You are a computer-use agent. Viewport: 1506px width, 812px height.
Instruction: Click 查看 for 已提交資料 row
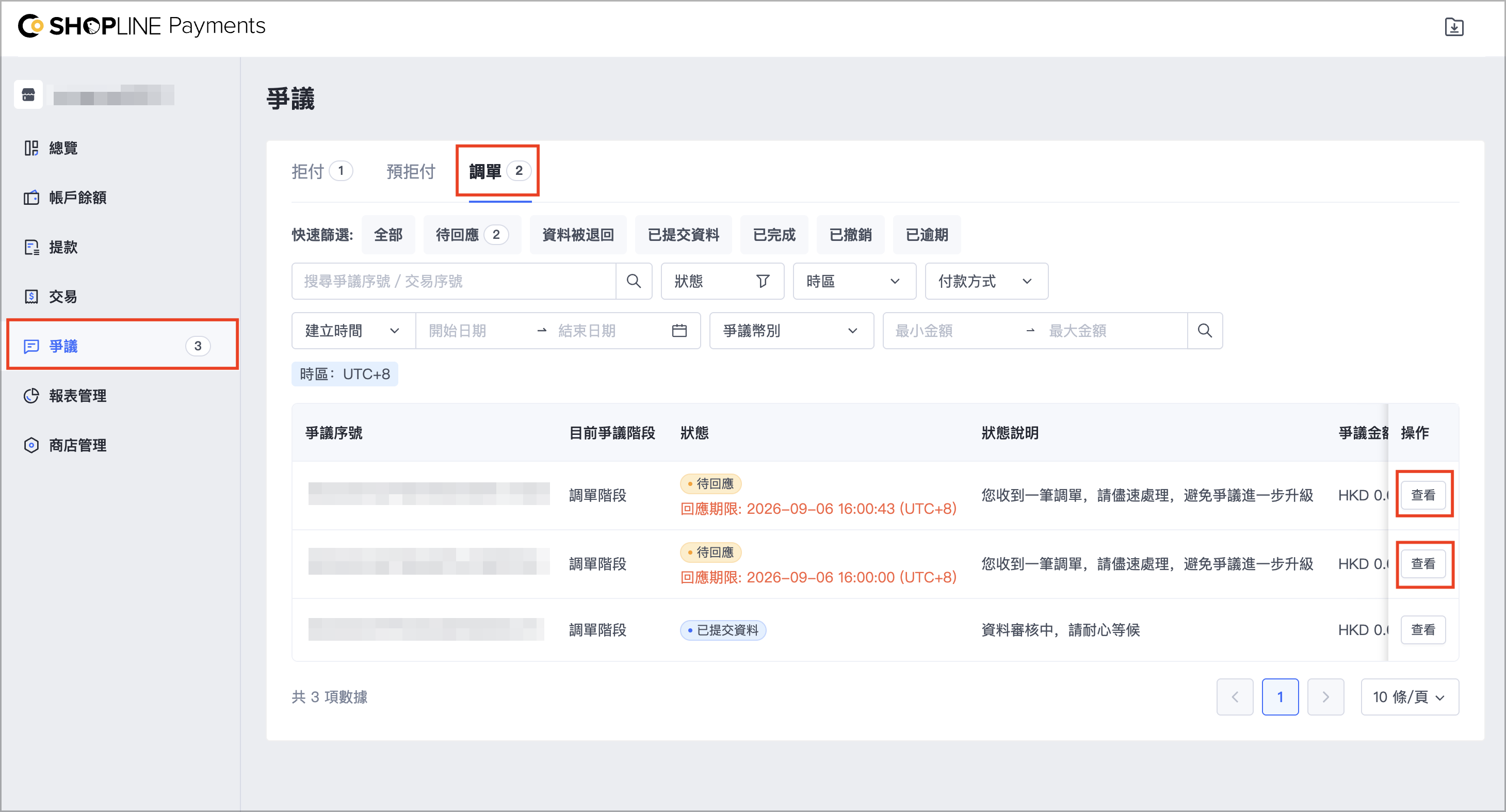[1423, 629]
